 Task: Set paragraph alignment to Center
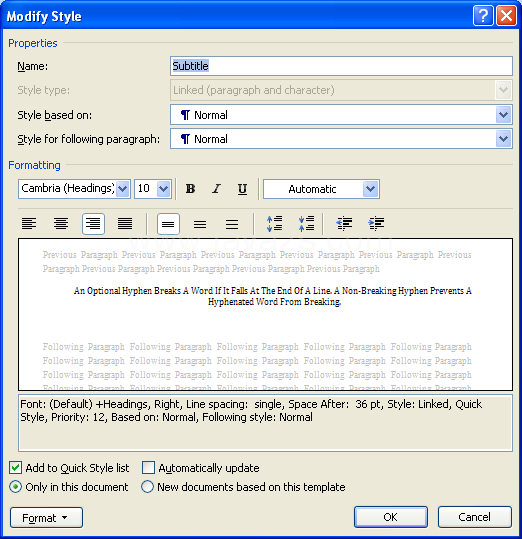(61, 224)
